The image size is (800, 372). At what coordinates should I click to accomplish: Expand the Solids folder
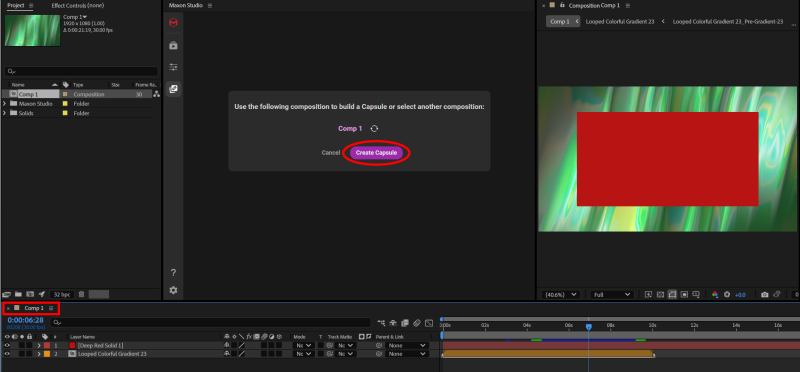(x=5, y=113)
